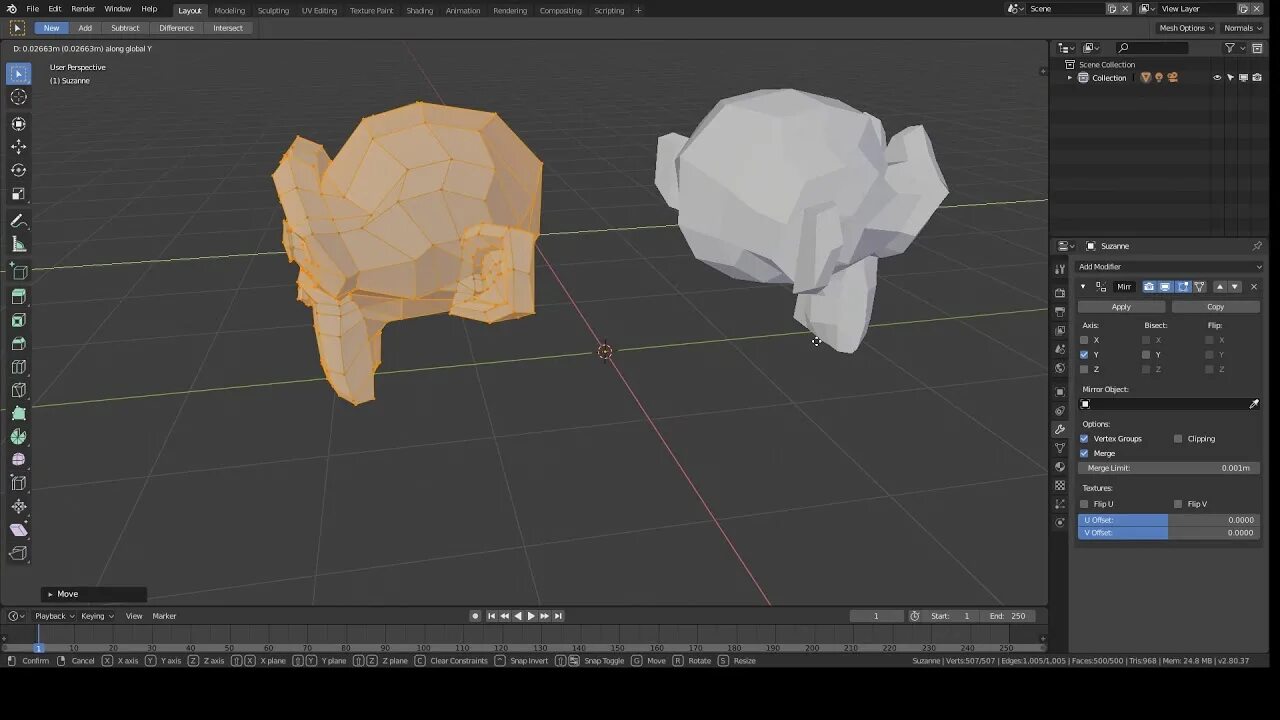The image size is (1280, 720).
Task: Open the Normals dropdown
Action: click(1242, 28)
